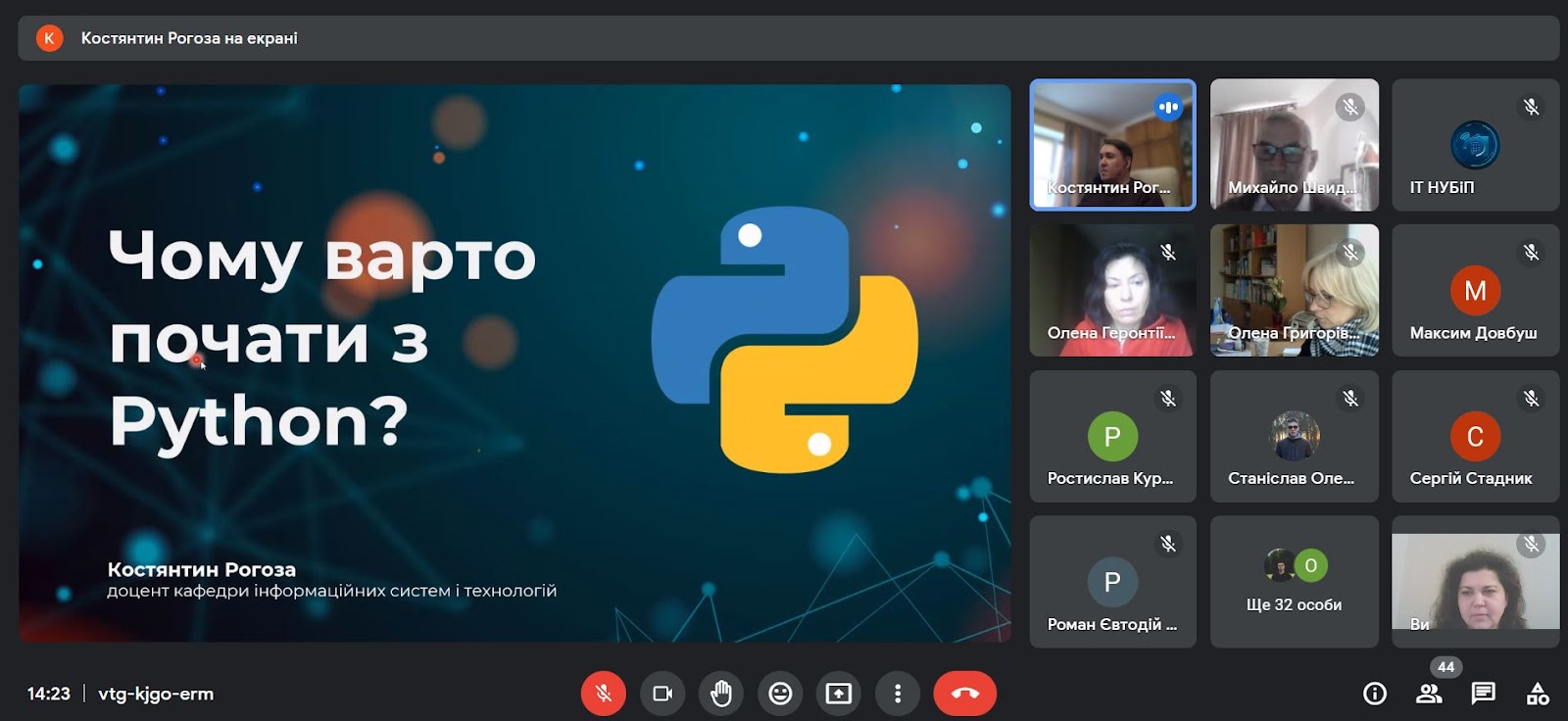Select the Михайло Швид video tile
1568x721 pixels.
(x=1295, y=145)
